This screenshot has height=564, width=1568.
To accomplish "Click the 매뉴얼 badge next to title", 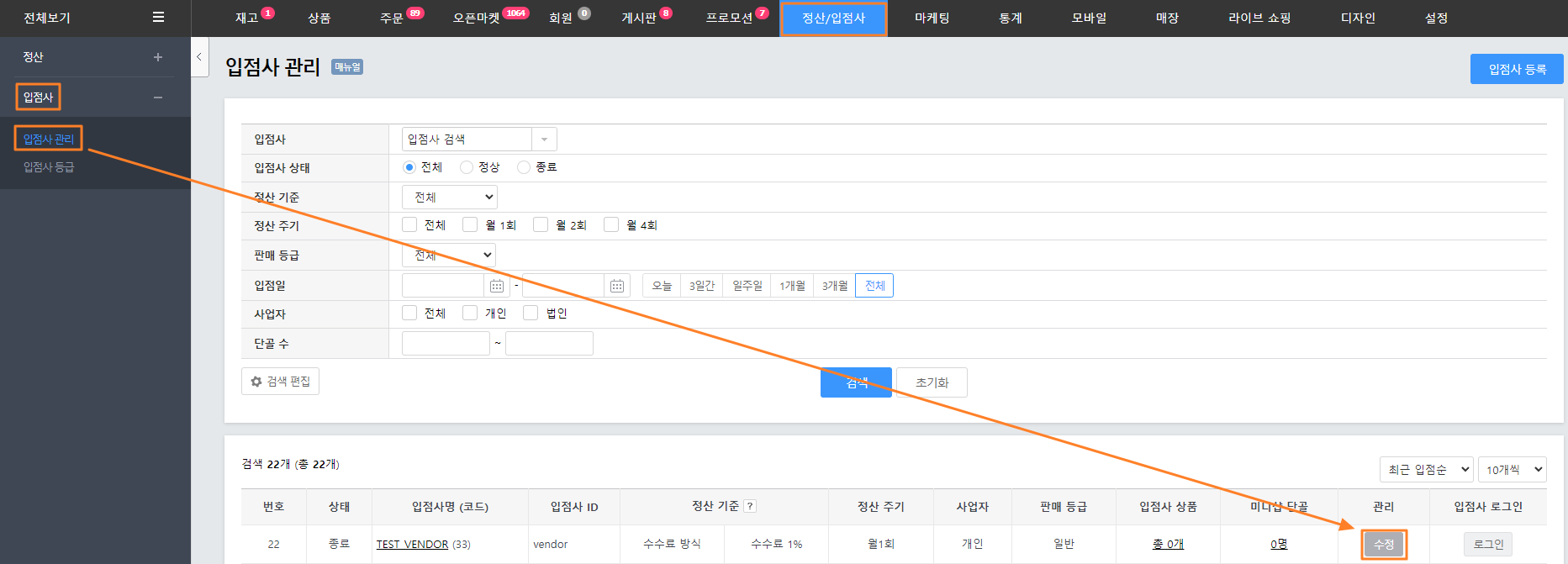I will (347, 67).
